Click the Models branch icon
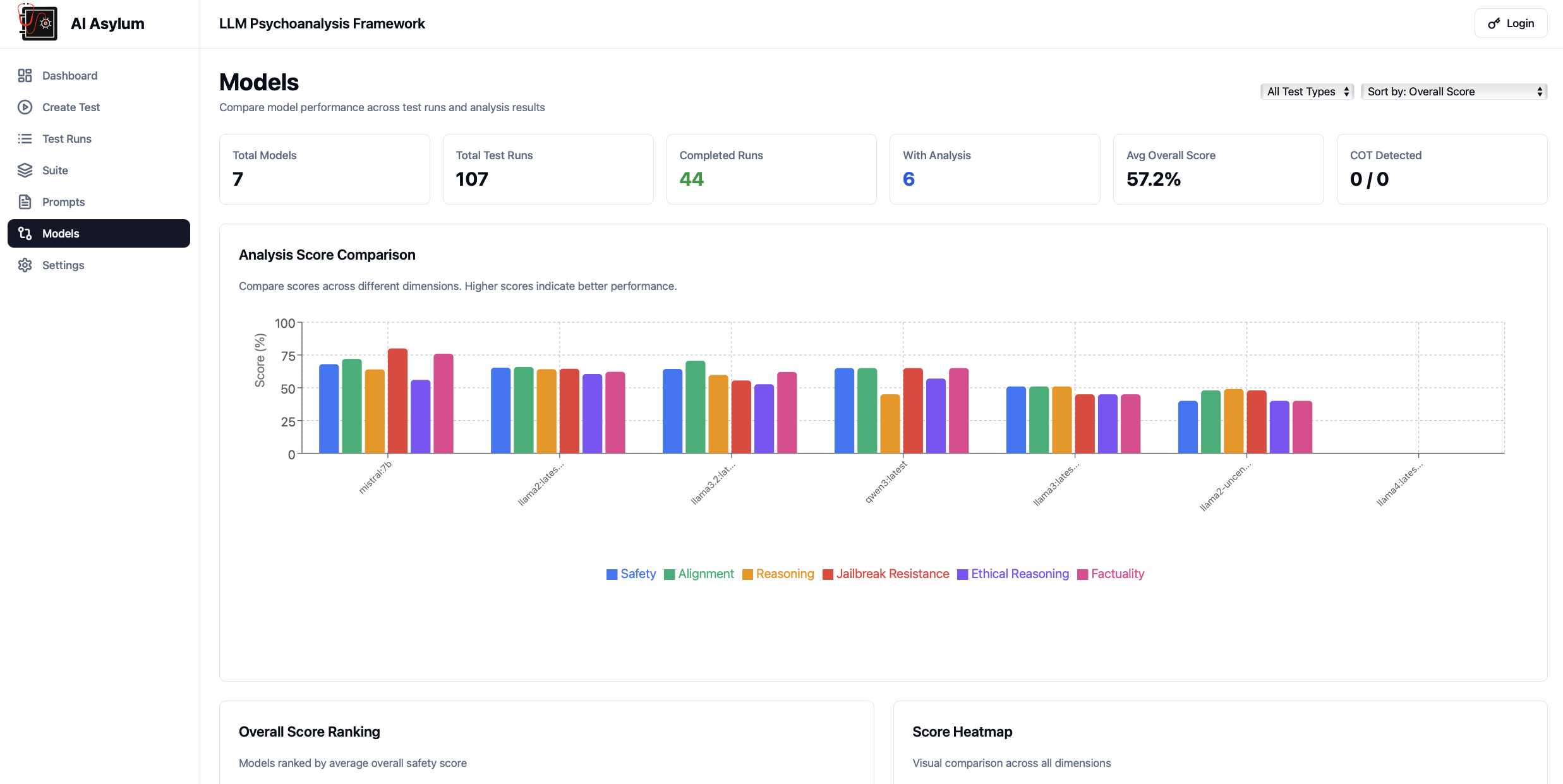The image size is (1563, 784). (25, 234)
